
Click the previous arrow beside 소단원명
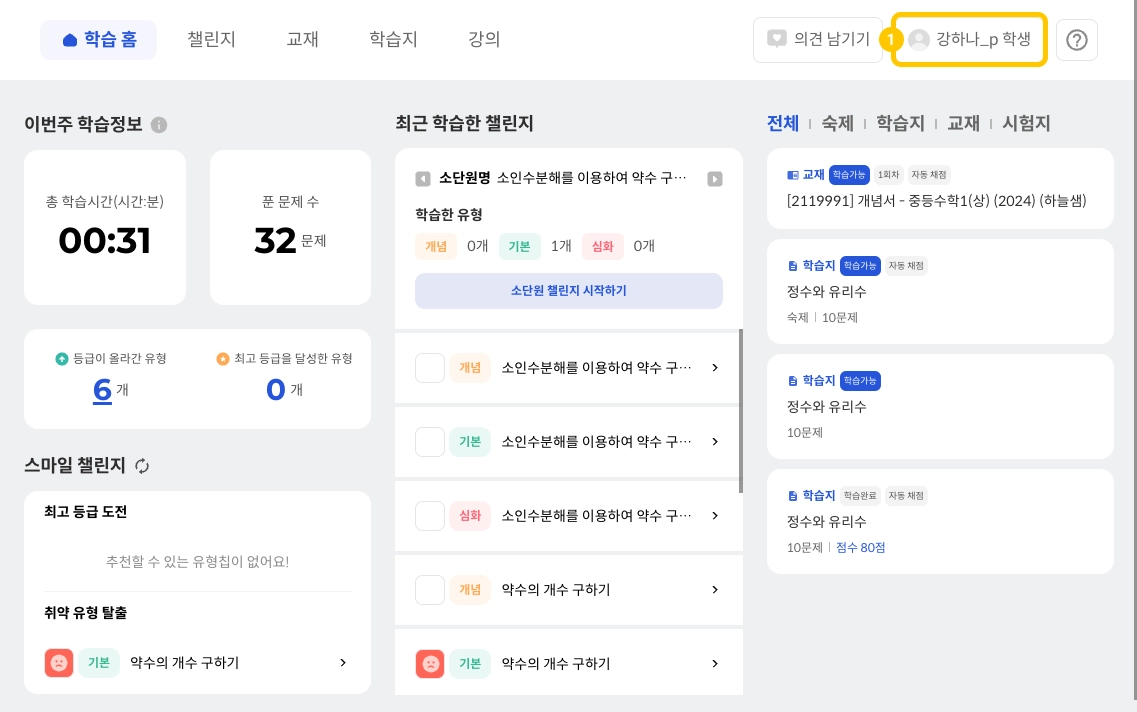click(423, 179)
